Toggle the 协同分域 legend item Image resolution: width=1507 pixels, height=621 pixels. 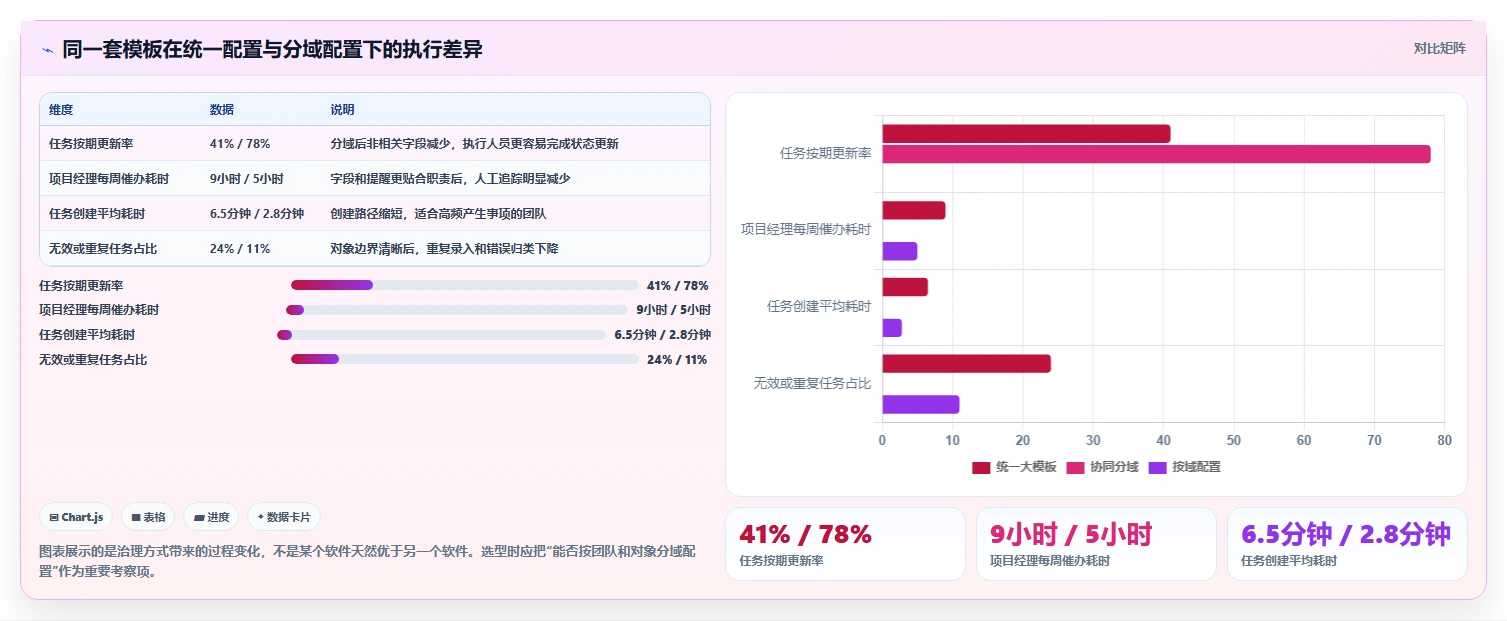coord(1102,467)
